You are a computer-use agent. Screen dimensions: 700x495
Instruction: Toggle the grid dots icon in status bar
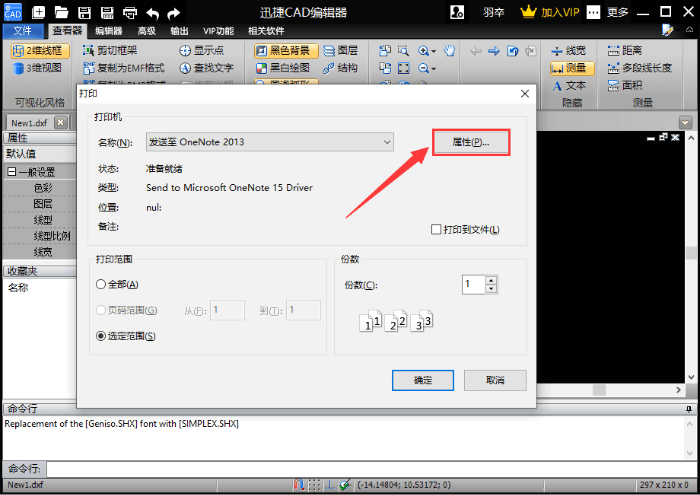point(314,485)
